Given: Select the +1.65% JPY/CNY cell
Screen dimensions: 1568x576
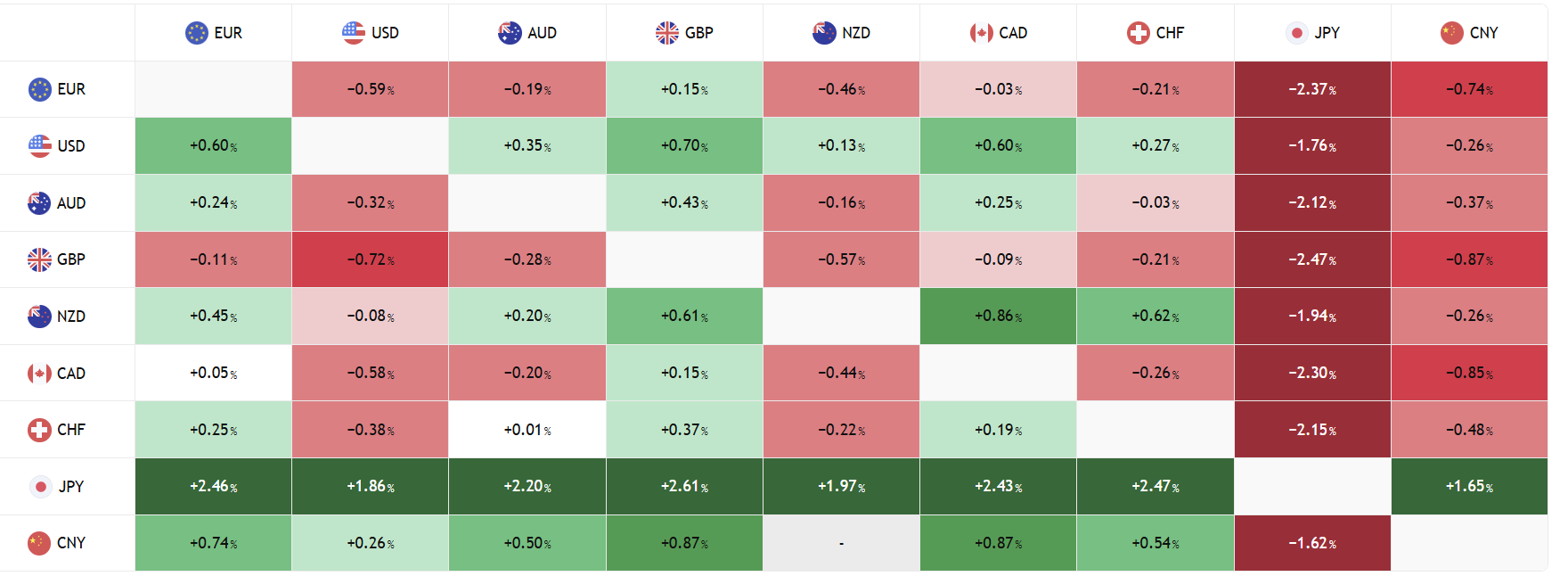Looking at the screenshot, I should [x=1469, y=487].
